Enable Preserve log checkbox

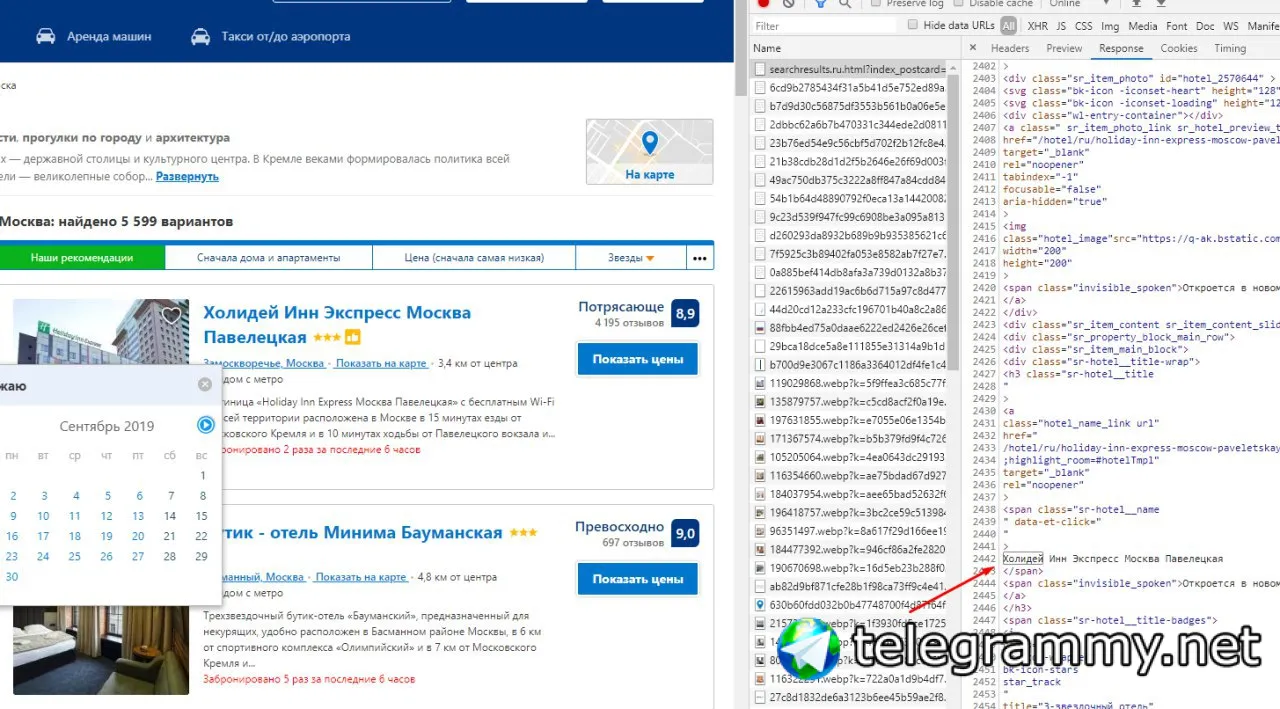pos(877,3)
